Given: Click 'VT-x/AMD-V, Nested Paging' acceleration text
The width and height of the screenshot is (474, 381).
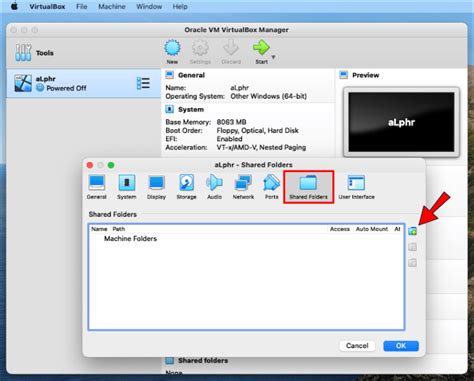Looking at the screenshot, I should tap(261, 147).
